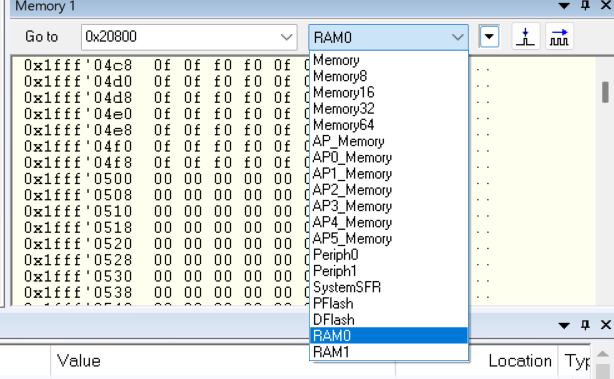Click address 0x1fff'0520 in memory view
614x379 pixels.
click(x=78, y=244)
